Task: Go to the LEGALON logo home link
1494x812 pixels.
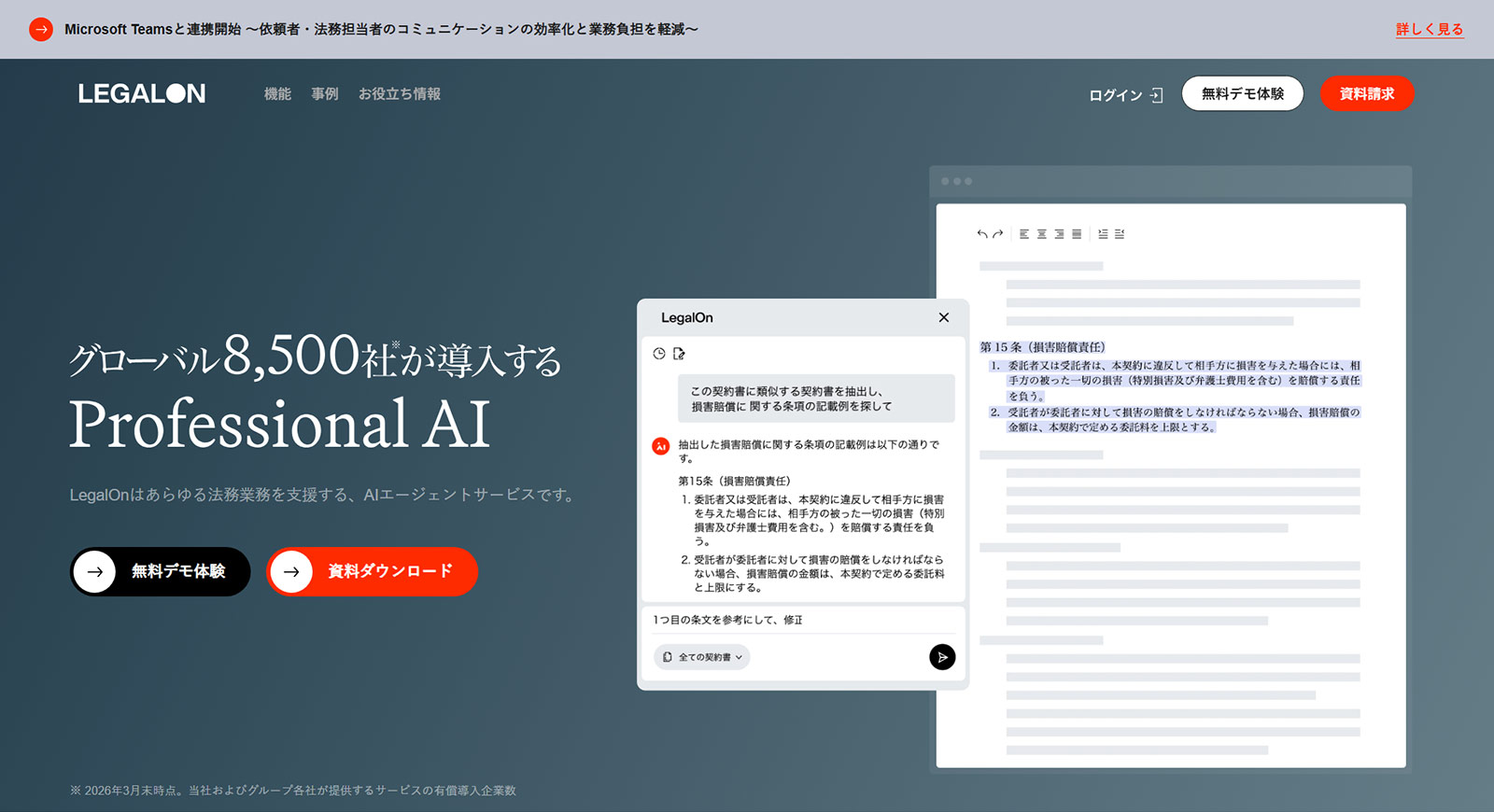Action: (x=142, y=93)
